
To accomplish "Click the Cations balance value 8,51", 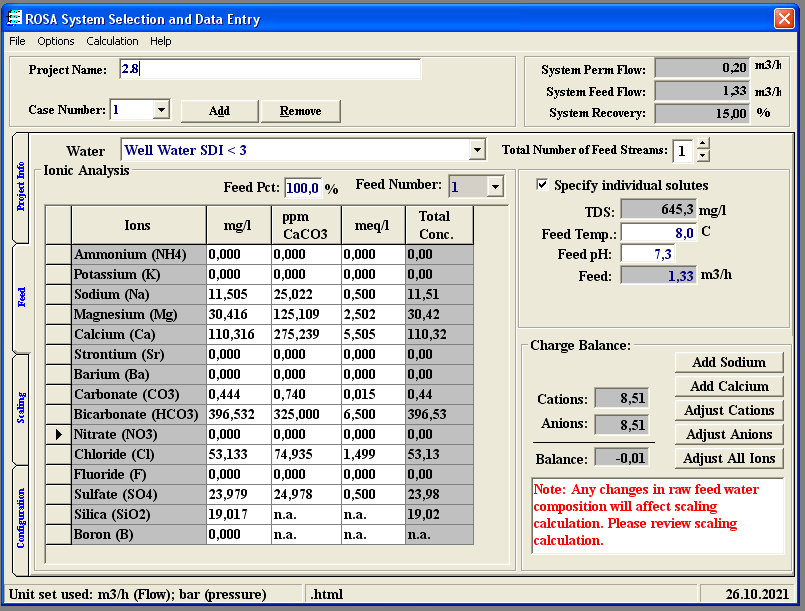I will tap(621, 398).
